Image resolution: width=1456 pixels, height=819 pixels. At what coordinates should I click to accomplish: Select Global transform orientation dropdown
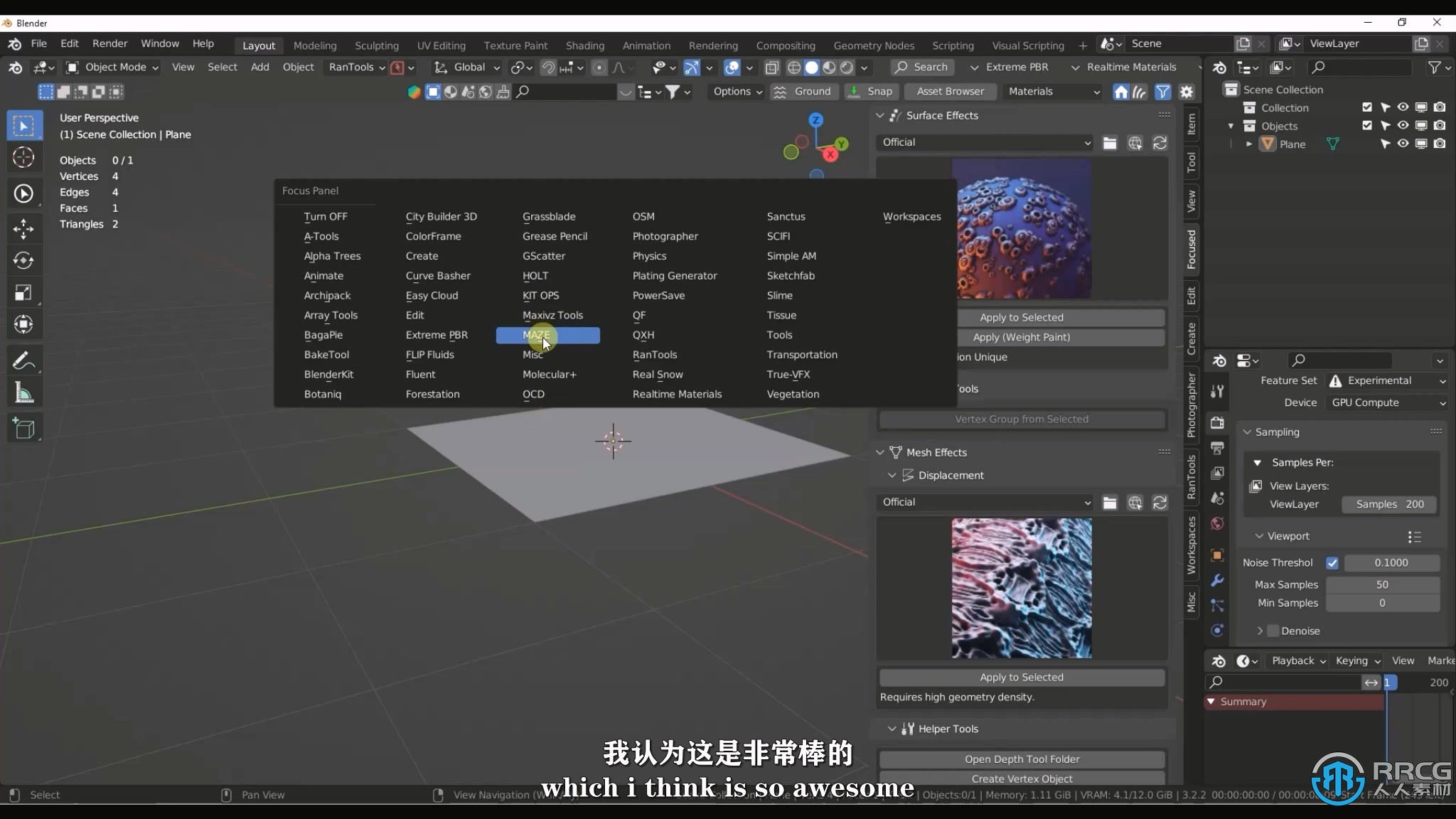point(475,67)
